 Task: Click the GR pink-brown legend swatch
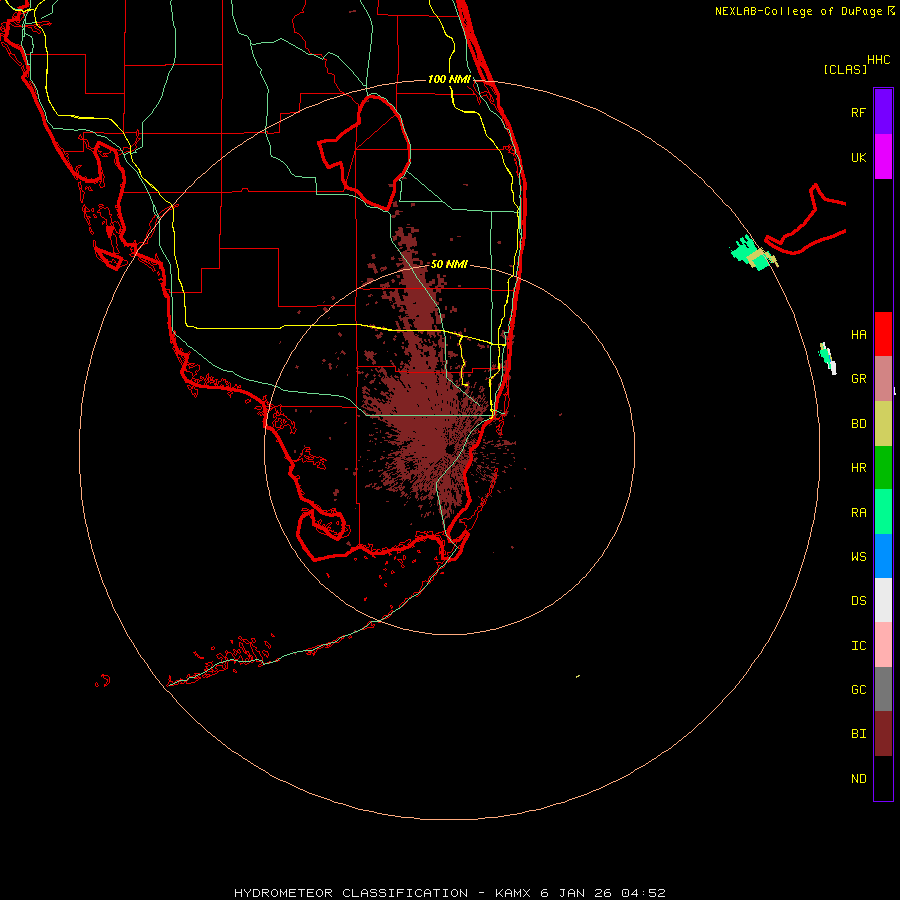(883, 378)
